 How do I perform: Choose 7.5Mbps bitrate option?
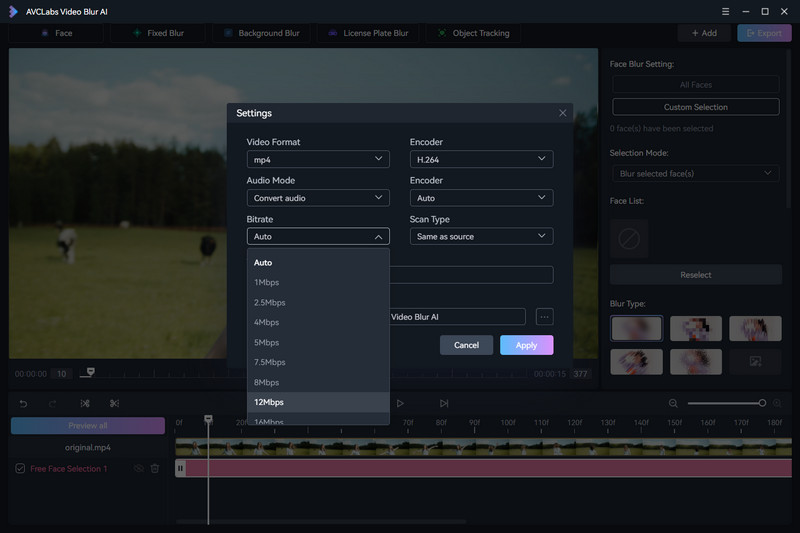pos(318,362)
